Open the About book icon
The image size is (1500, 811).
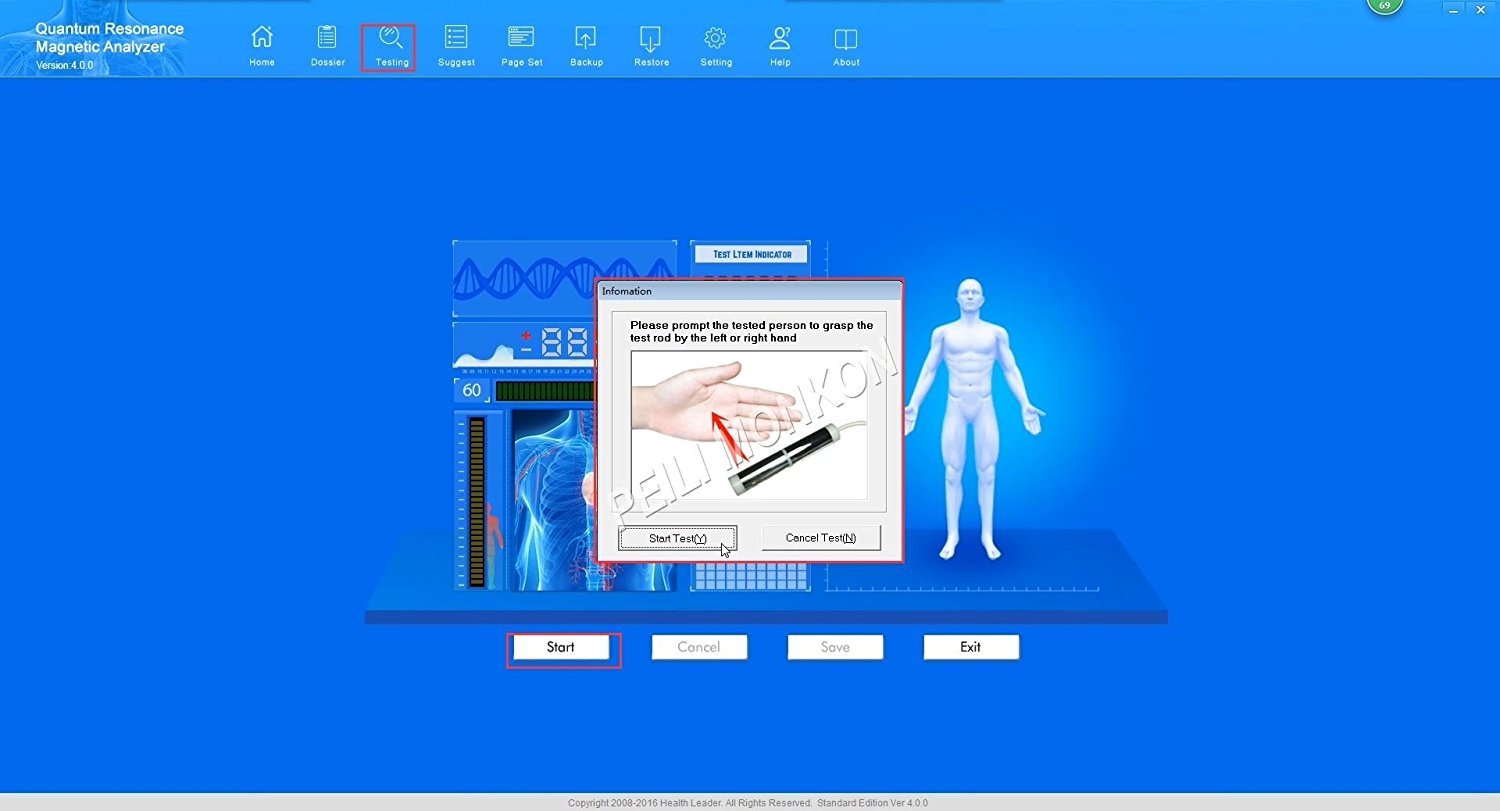(x=846, y=38)
